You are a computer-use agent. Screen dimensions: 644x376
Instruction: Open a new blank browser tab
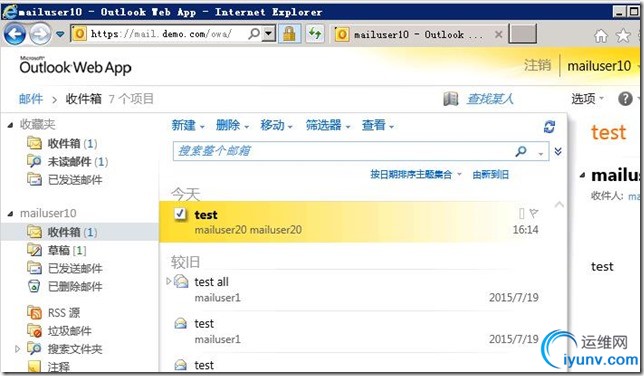pos(522,34)
